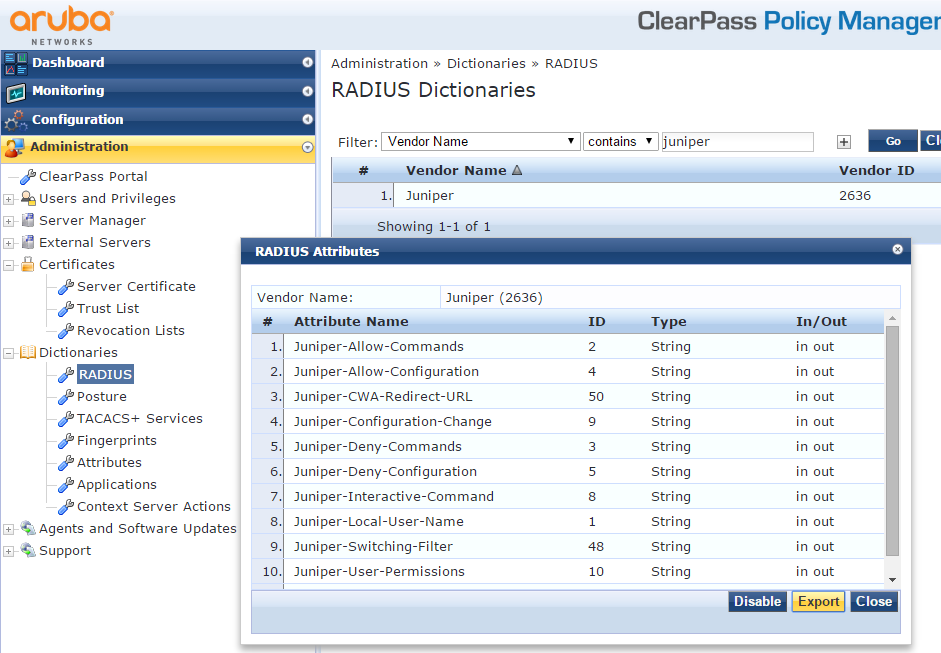Click the Dictionaries book icon
Viewport: 941px width, 653px height.
click(28, 352)
